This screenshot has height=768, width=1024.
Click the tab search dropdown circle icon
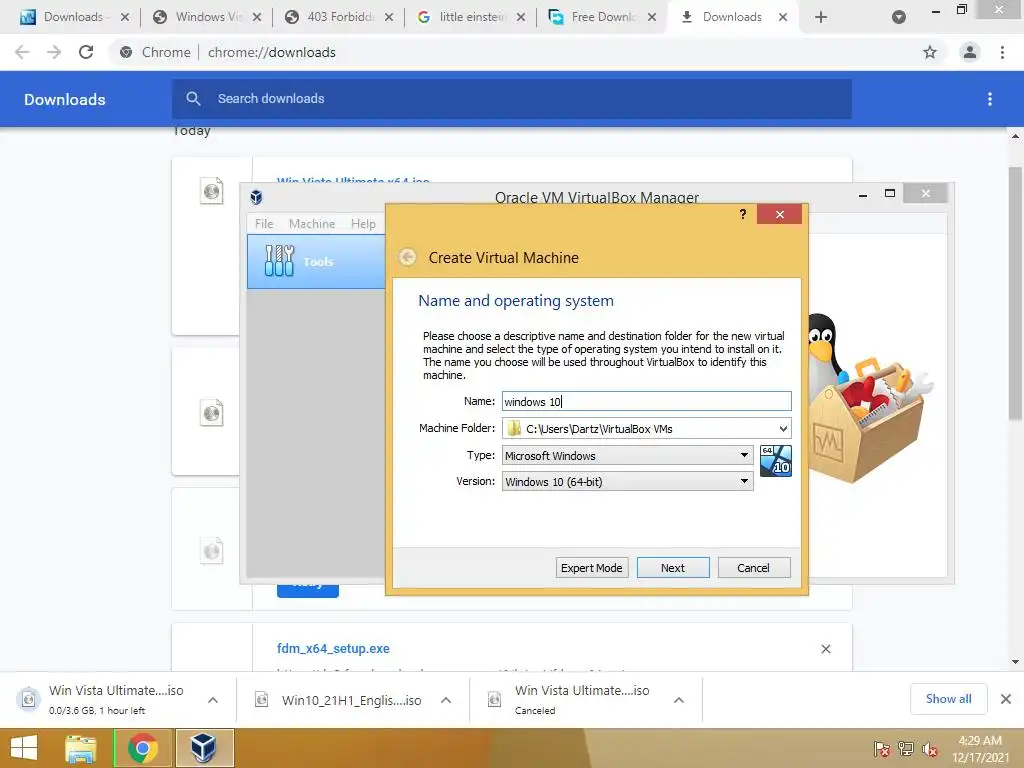tap(899, 17)
